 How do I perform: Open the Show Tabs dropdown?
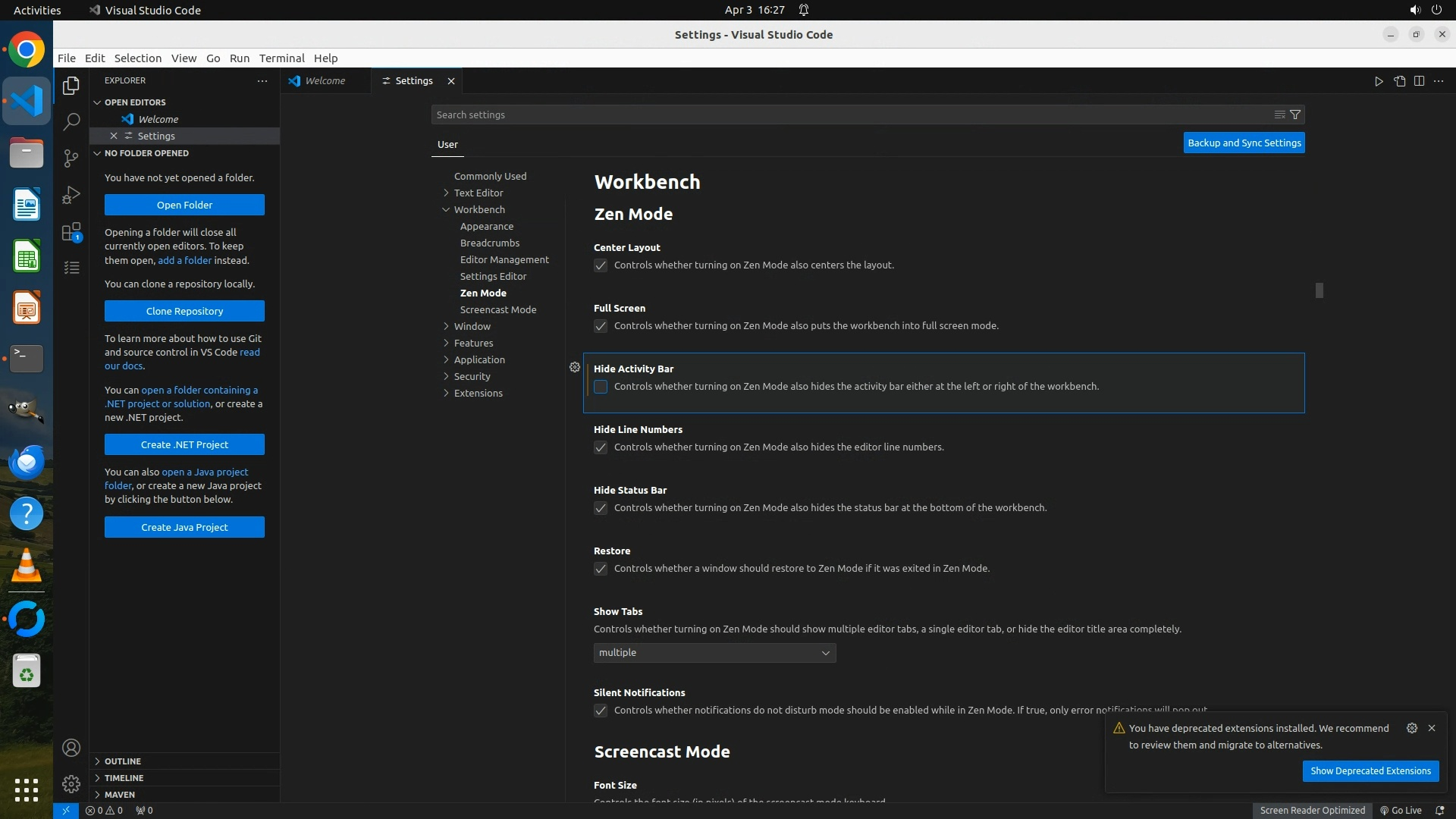click(x=714, y=653)
